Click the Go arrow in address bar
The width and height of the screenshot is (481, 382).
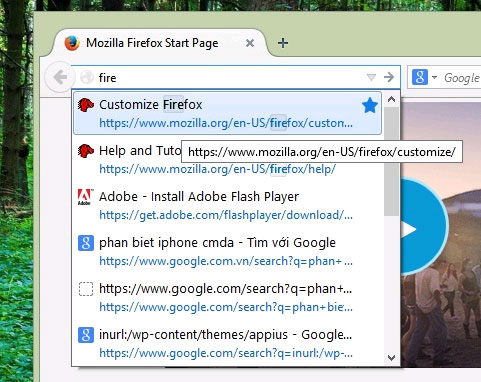[x=389, y=77]
